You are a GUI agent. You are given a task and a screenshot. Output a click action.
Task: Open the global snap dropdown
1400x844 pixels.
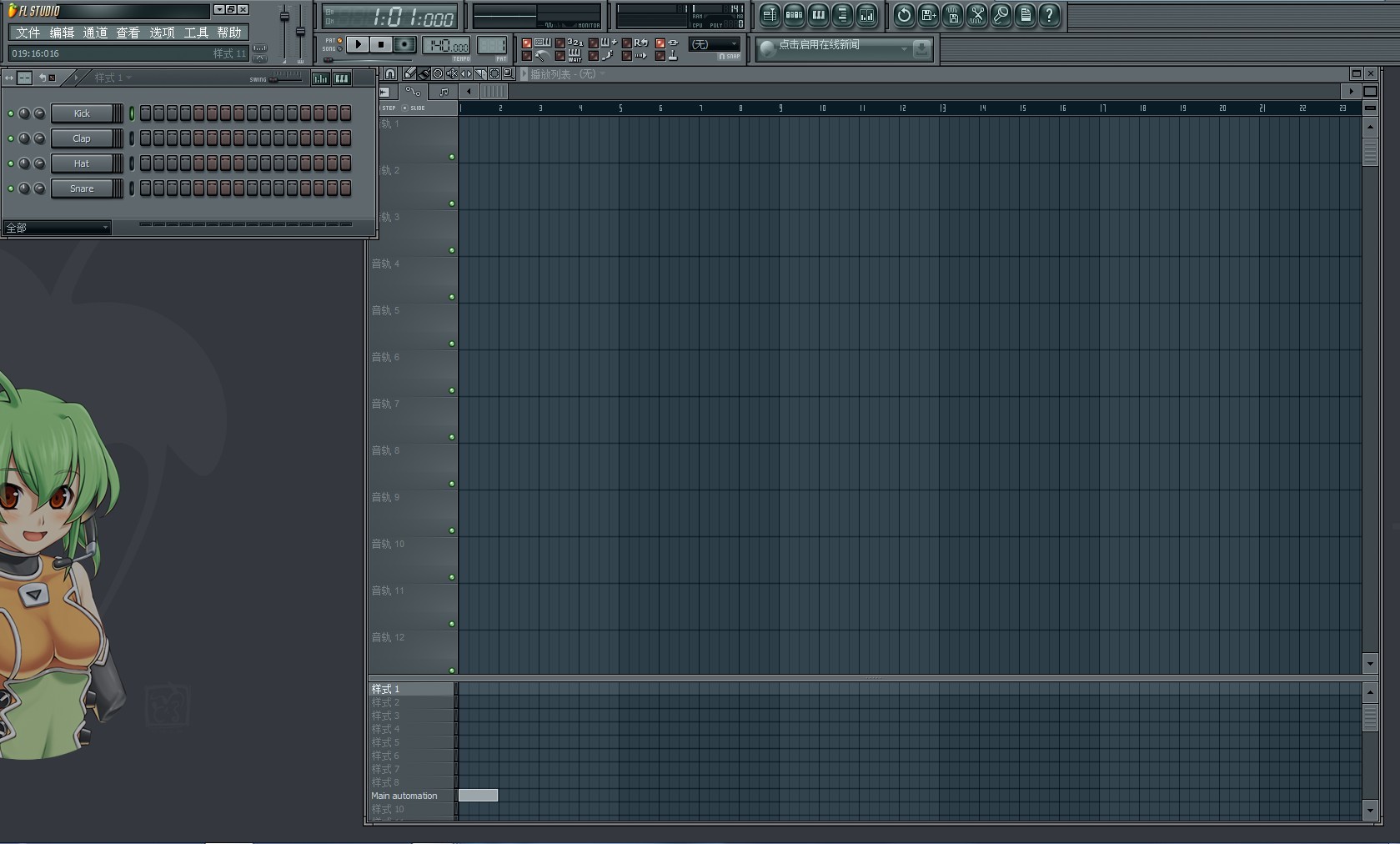[x=715, y=44]
